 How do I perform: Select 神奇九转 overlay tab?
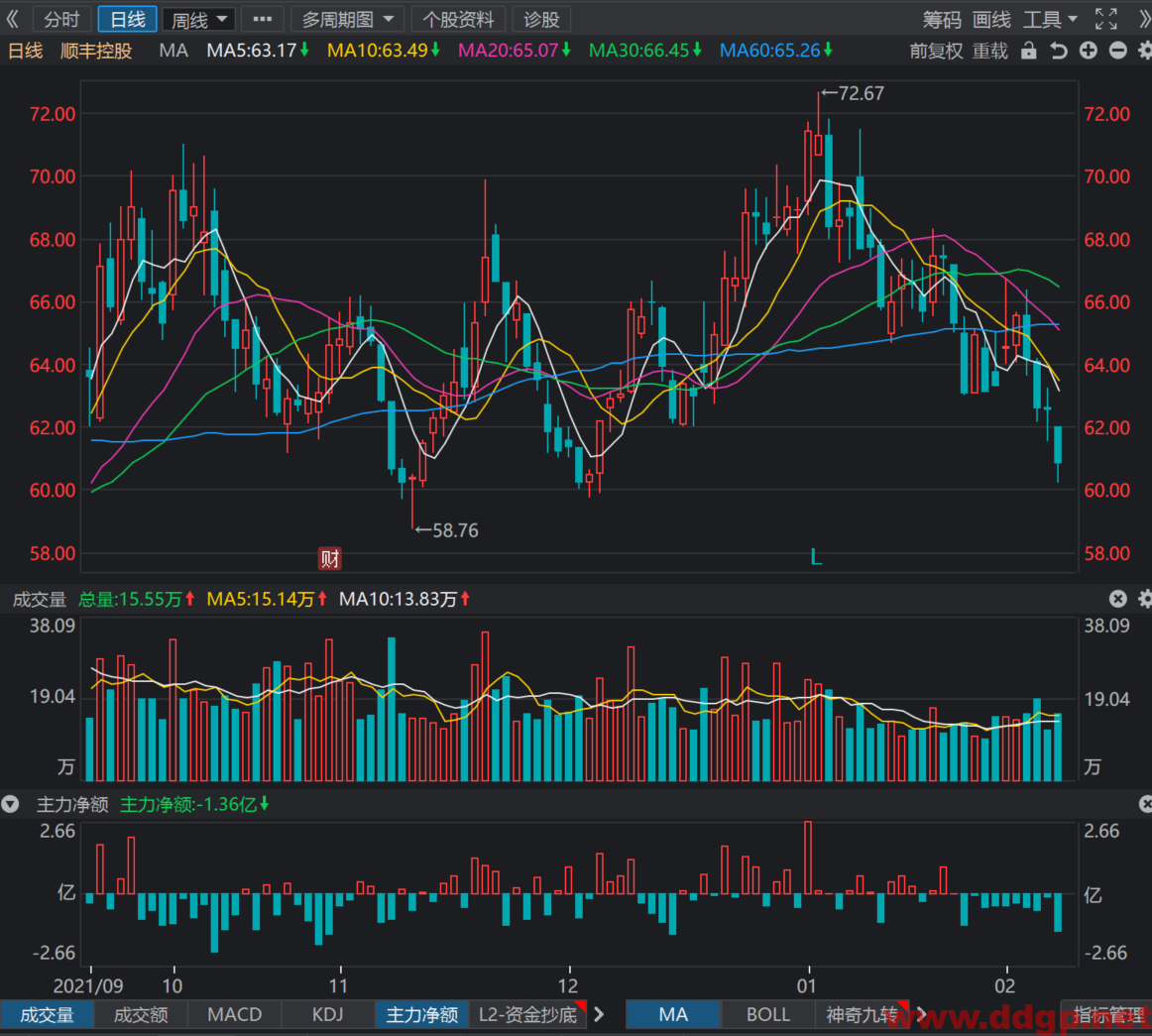(x=863, y=1015)
